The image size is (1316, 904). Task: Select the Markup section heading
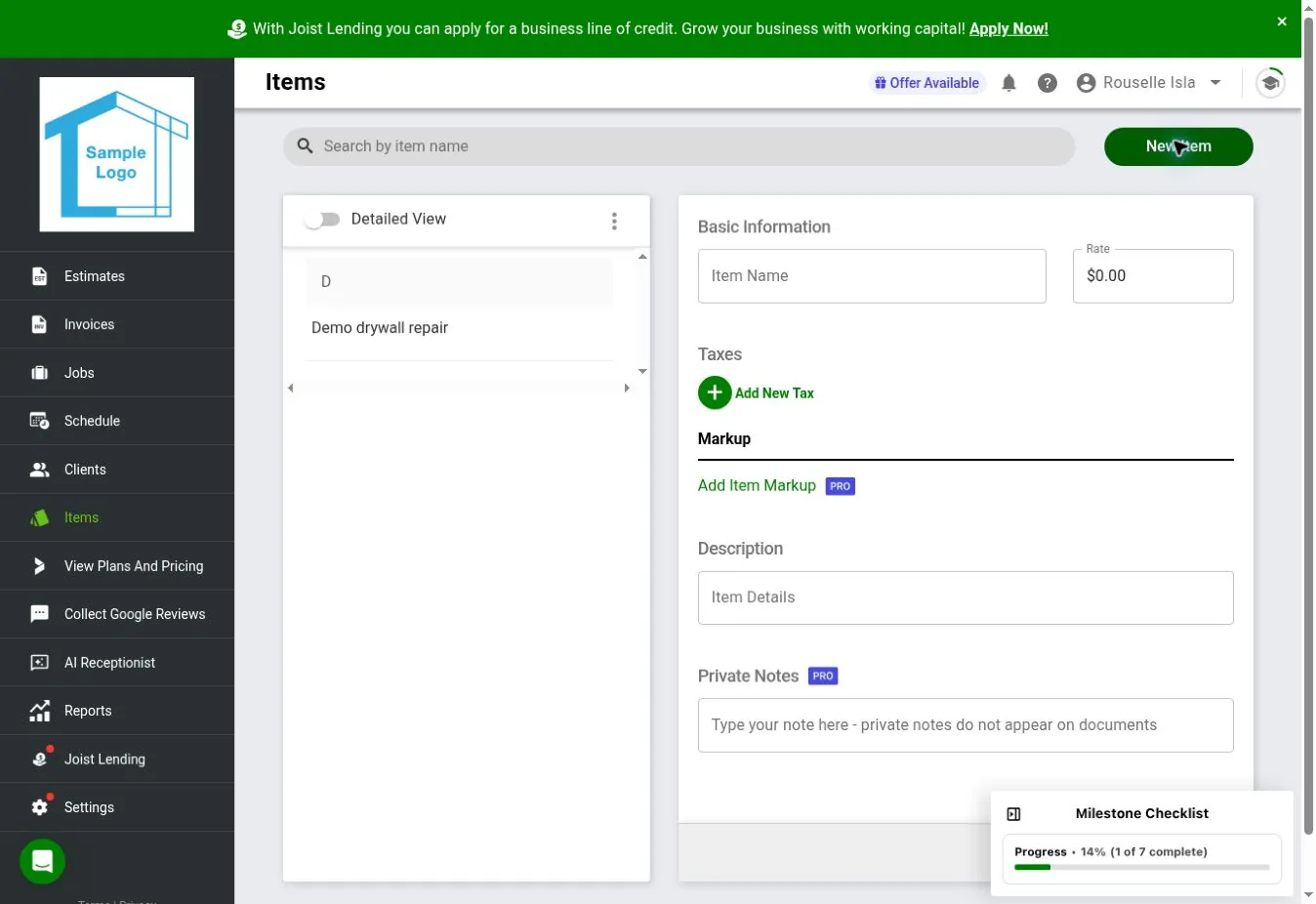724,439
